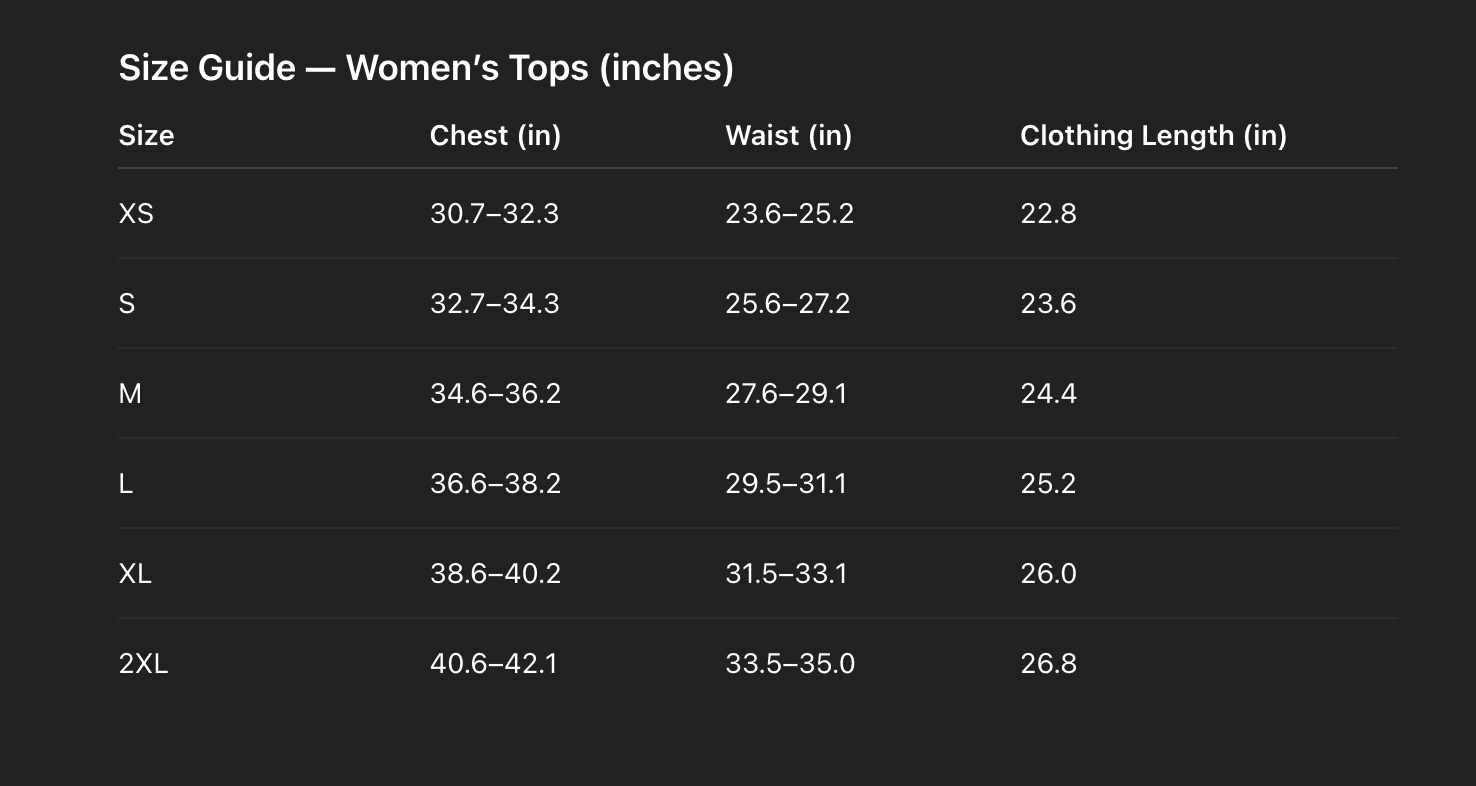Click clothing length value 26.0
Viewport: 1476px width, 786px height.
point(1048,574)
